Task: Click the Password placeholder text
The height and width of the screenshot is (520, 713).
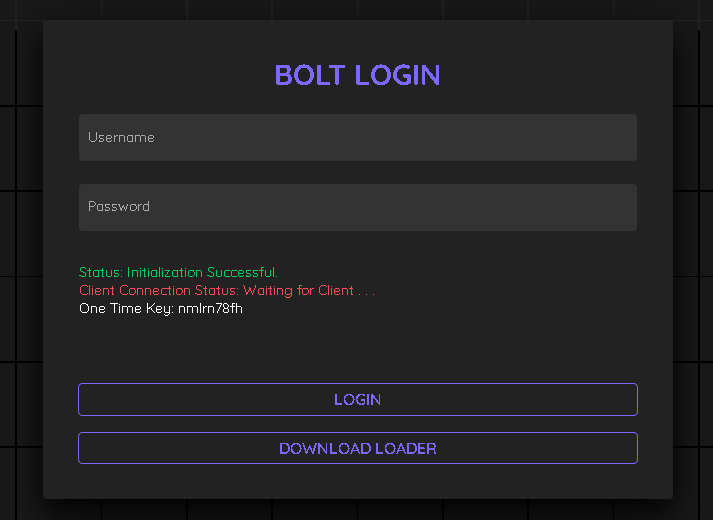Action: [119, 206]
